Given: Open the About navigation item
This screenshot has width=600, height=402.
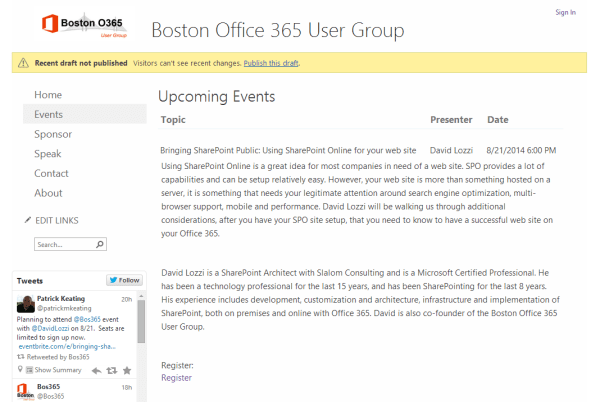Looking at the screenshot, I should tap(48, 193).
